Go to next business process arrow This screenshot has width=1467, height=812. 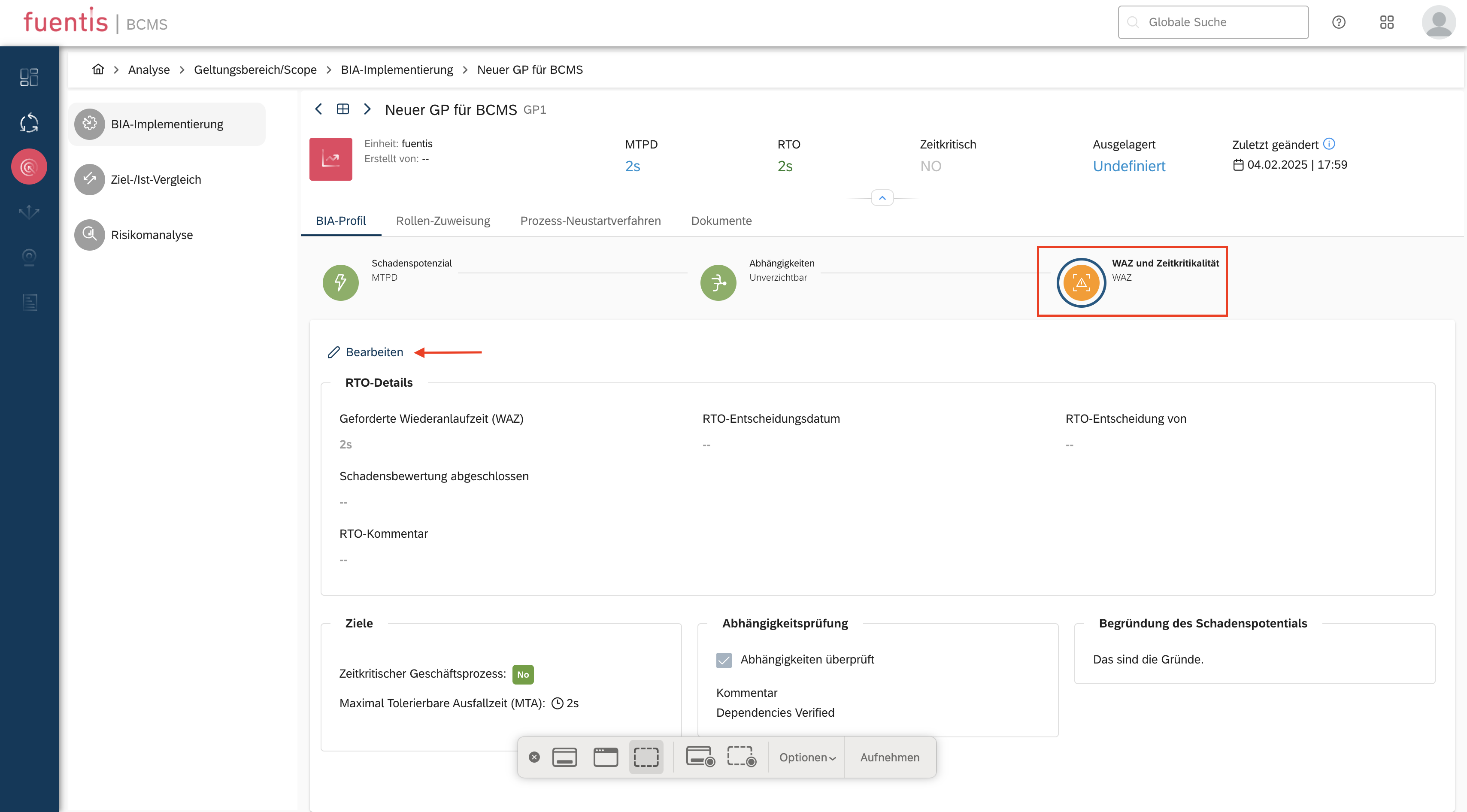click(367, 109)
